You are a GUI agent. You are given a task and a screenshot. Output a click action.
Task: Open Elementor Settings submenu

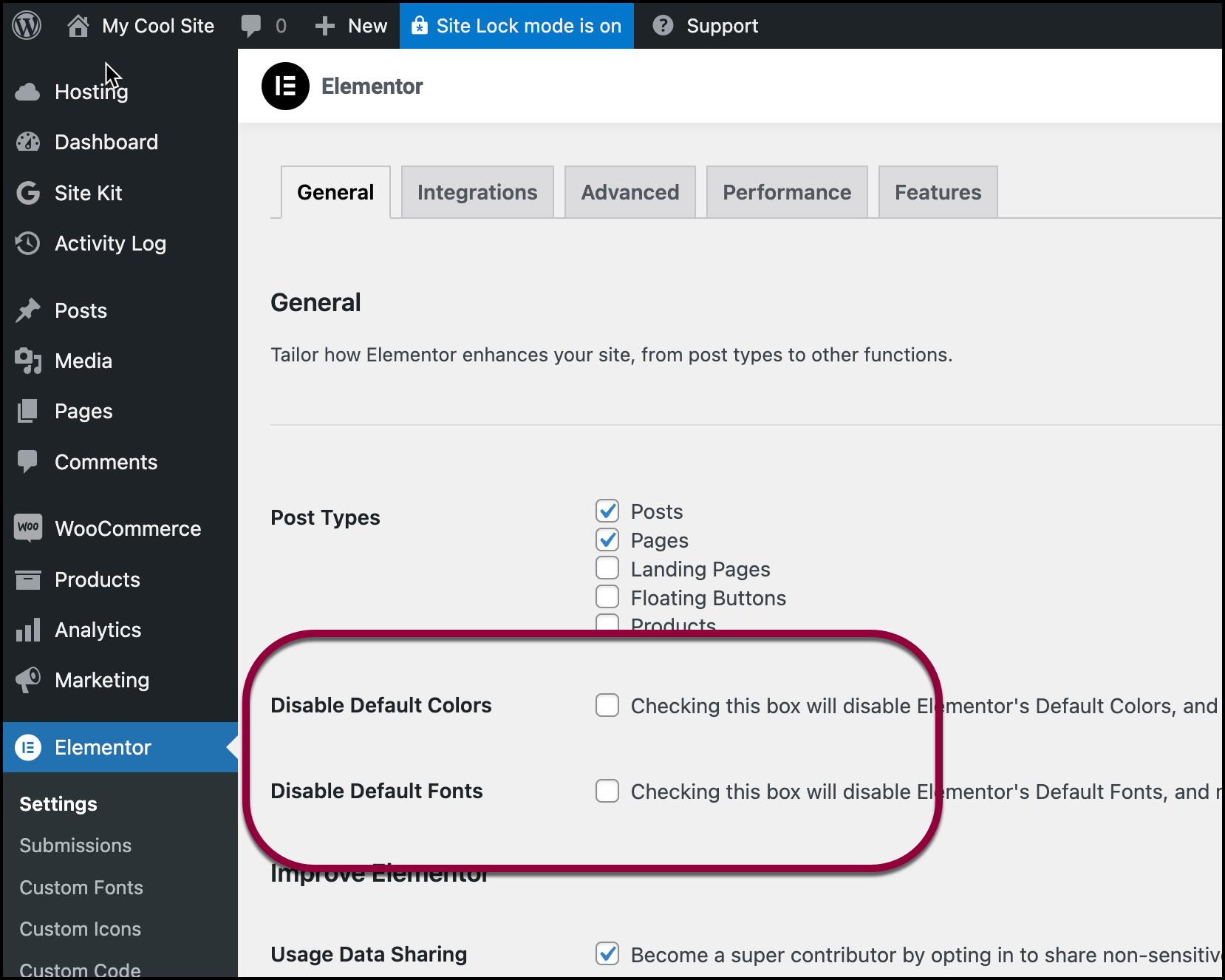[58, 804]
